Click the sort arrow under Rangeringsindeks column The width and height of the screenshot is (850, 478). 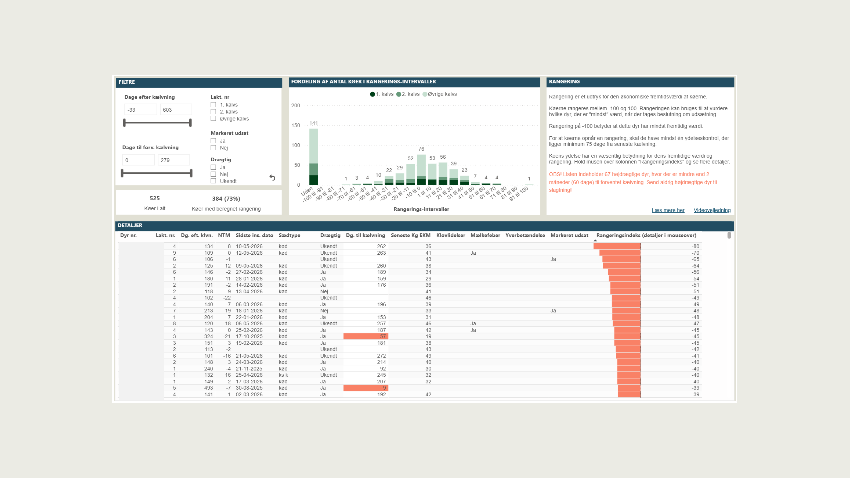pos(596,240)
